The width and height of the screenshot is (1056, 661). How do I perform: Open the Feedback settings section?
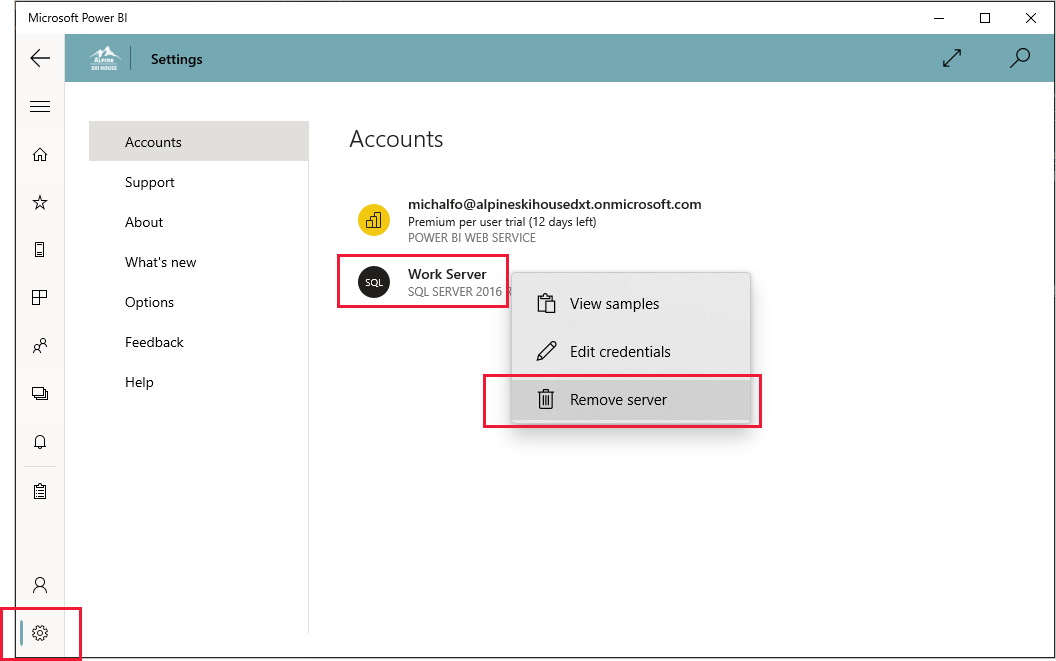click(199, 342)
